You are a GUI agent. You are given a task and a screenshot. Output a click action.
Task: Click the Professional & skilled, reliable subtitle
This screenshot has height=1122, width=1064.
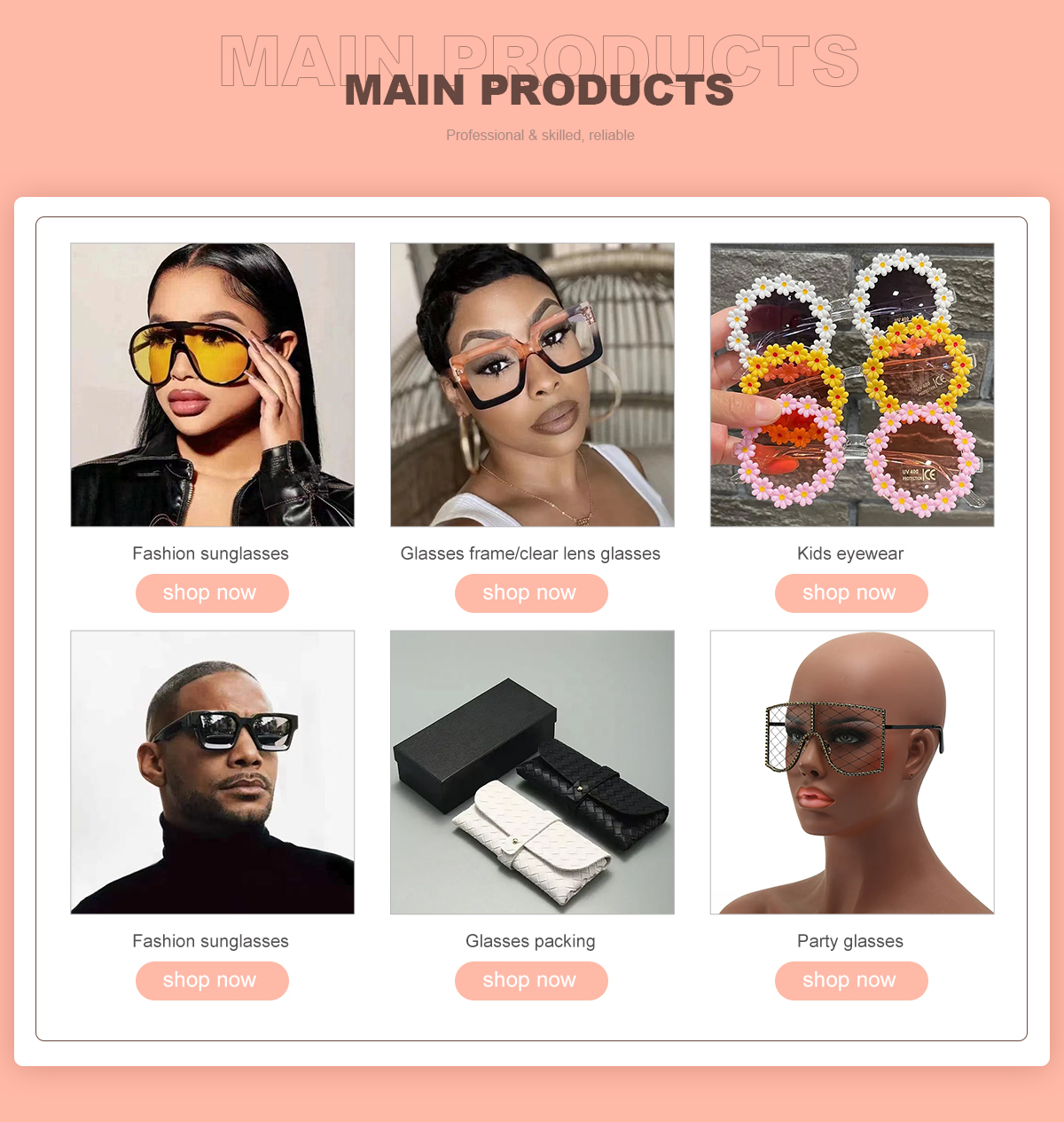[540, 135]
